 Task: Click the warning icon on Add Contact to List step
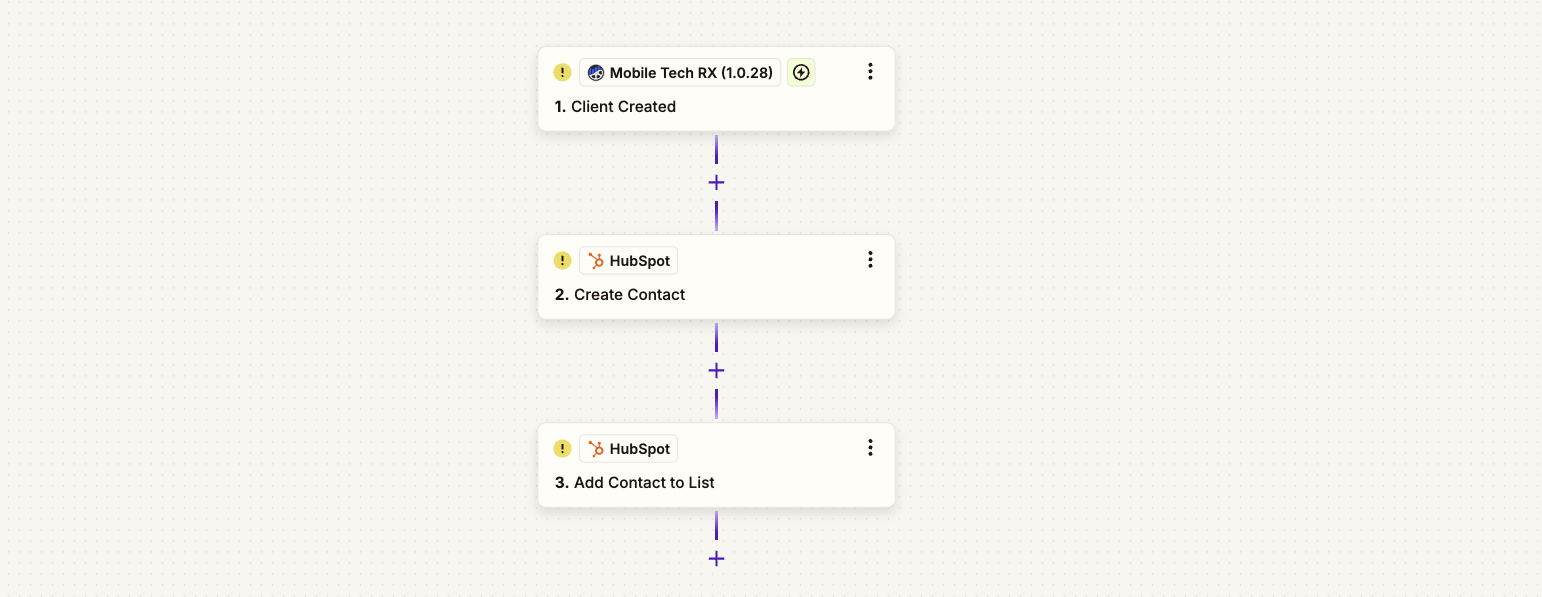pos(562,448)
